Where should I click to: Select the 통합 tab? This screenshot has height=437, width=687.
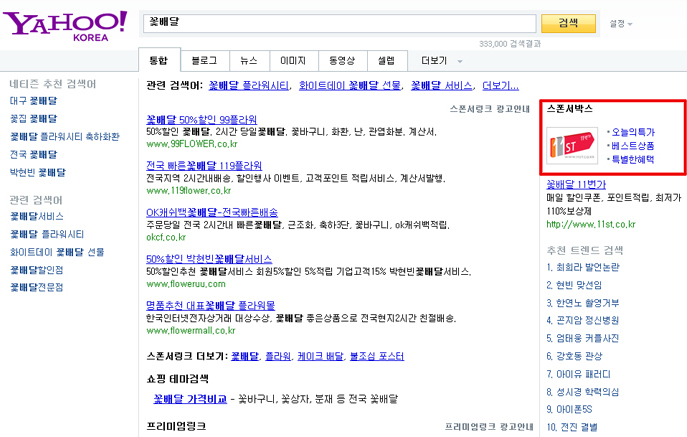pyautogui.click(x=159, y=60)
